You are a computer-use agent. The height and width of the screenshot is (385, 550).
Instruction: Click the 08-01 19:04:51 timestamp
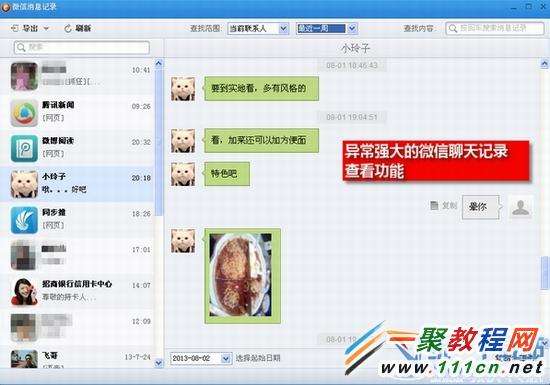[x=352, y=117]
